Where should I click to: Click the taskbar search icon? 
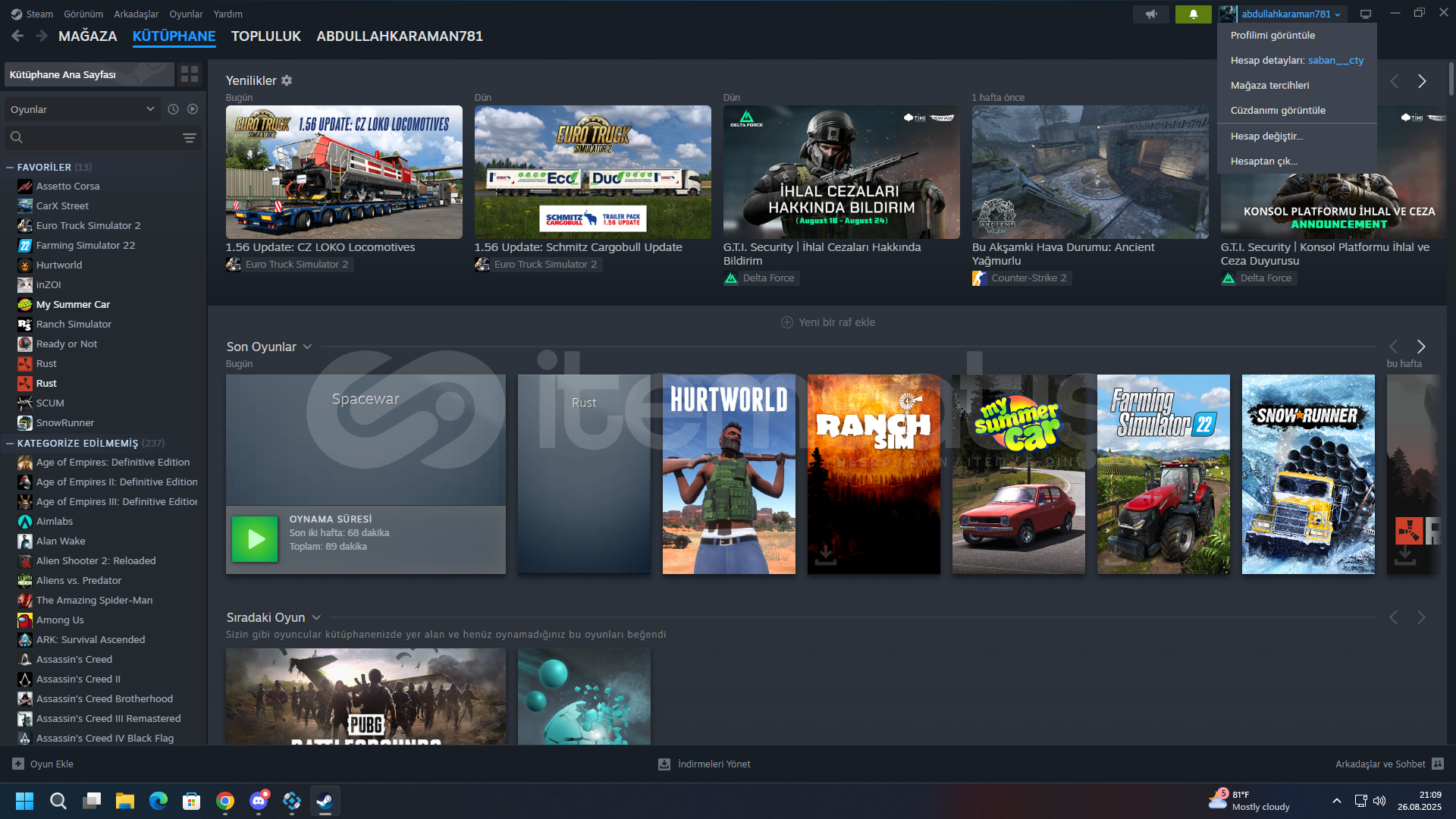pyautogui.click(x=58, y=801)
